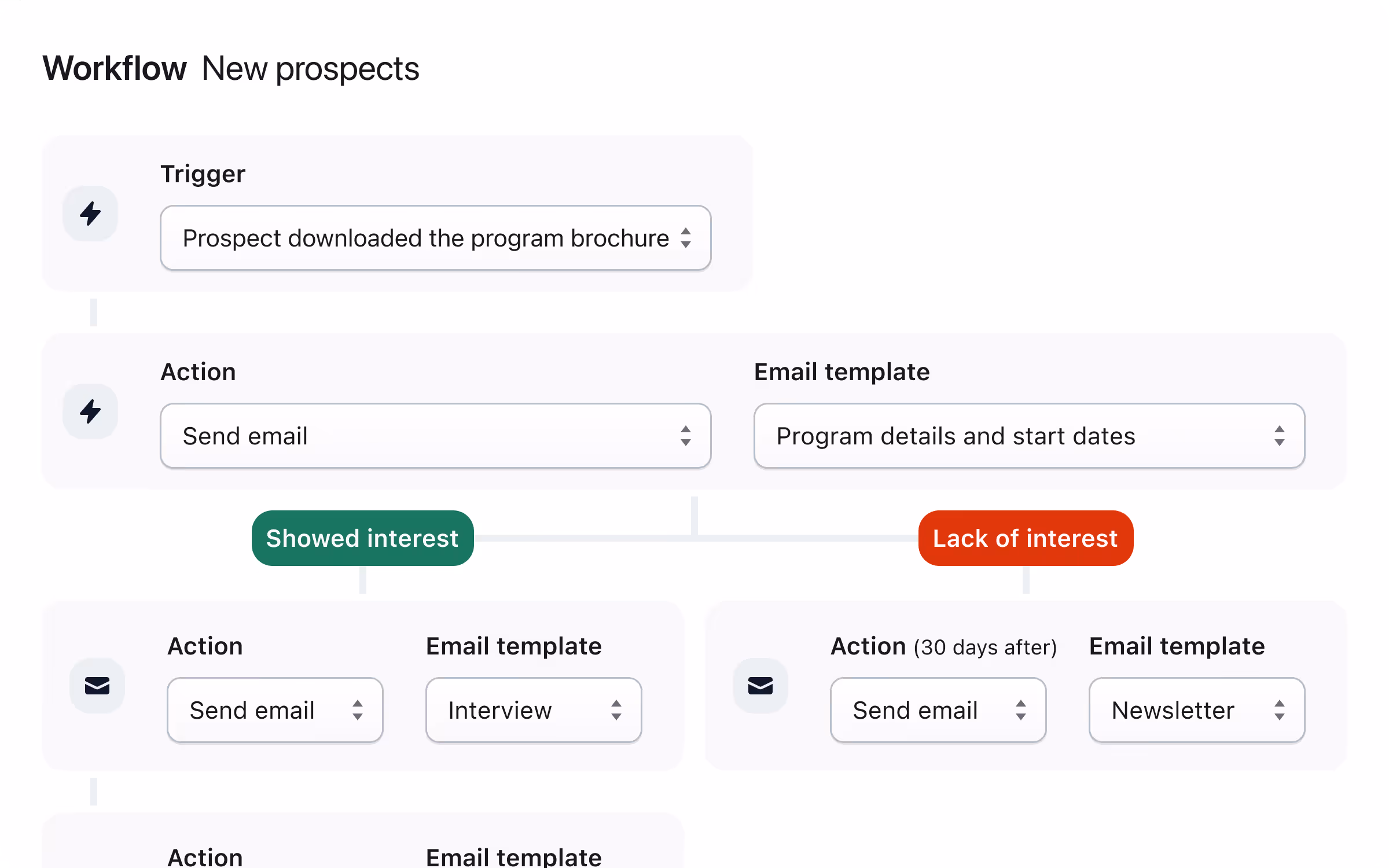Click the first Action lightning bolt icon

click(x=90, y=411)
